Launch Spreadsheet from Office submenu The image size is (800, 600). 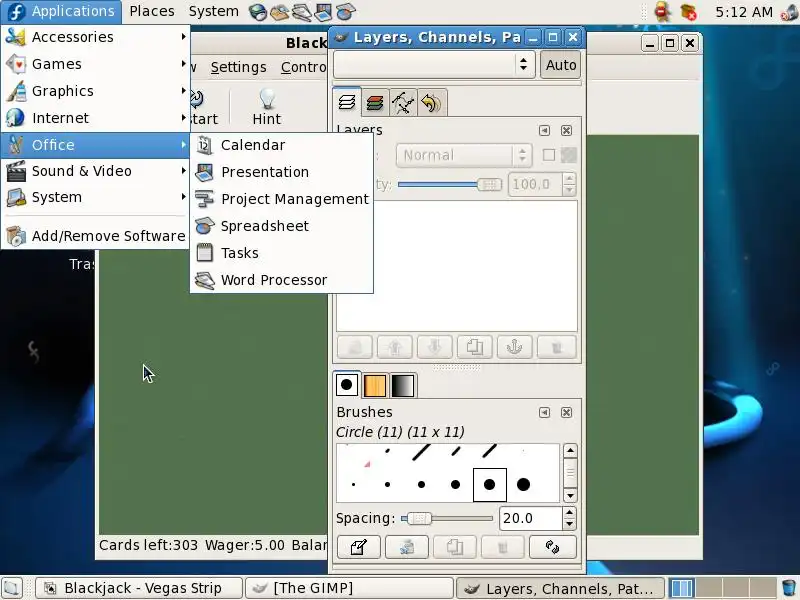click(x=281, y=226)
